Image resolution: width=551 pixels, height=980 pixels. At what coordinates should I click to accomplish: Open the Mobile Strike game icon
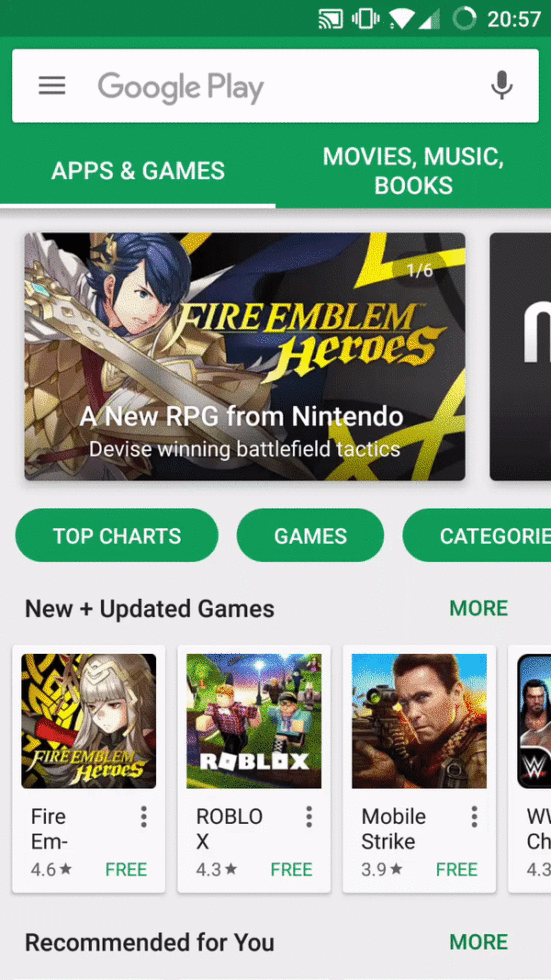click(419, 721)
